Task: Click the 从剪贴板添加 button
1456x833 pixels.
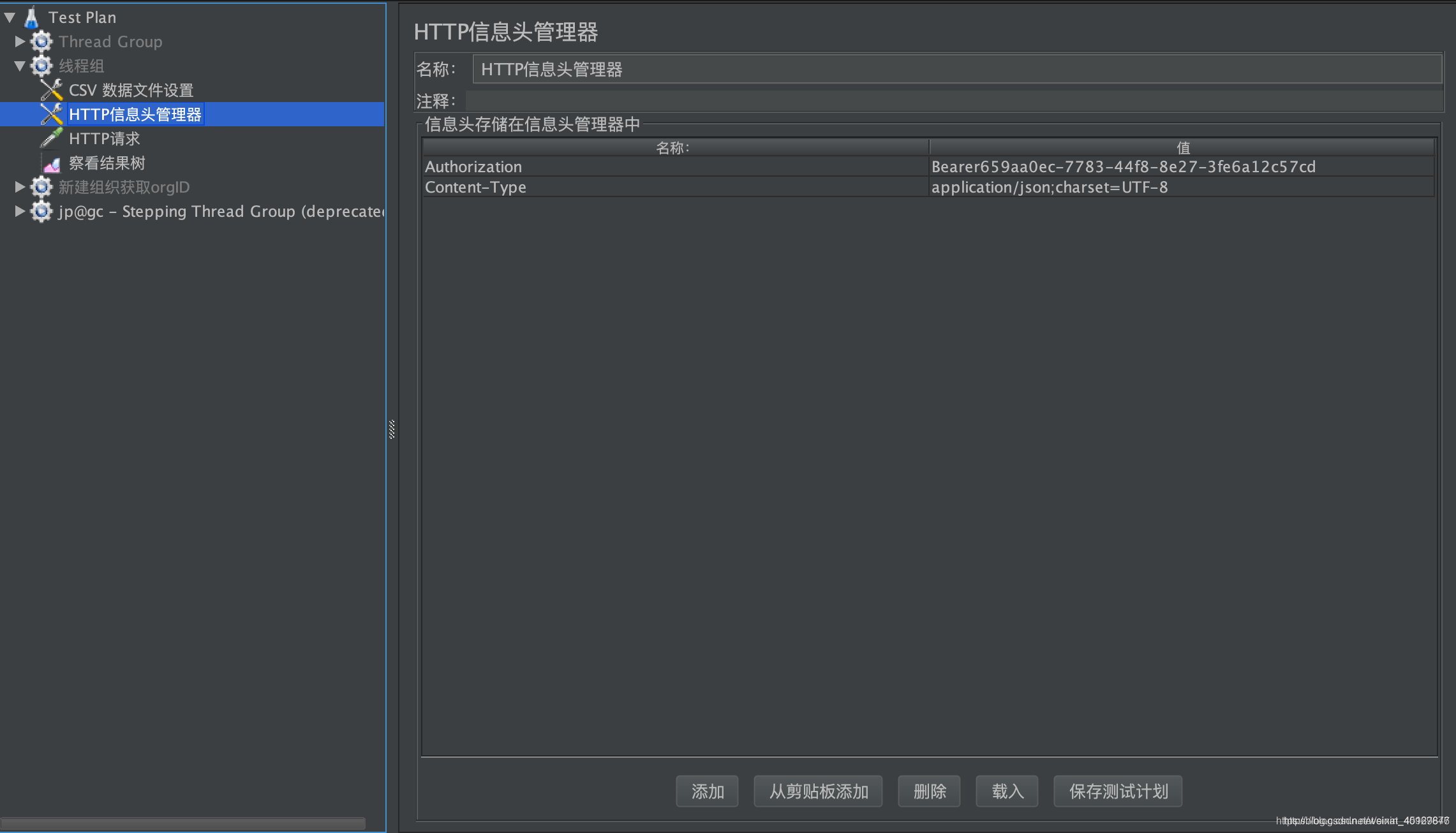Action: pyautogui.click(x=818, y=792)
